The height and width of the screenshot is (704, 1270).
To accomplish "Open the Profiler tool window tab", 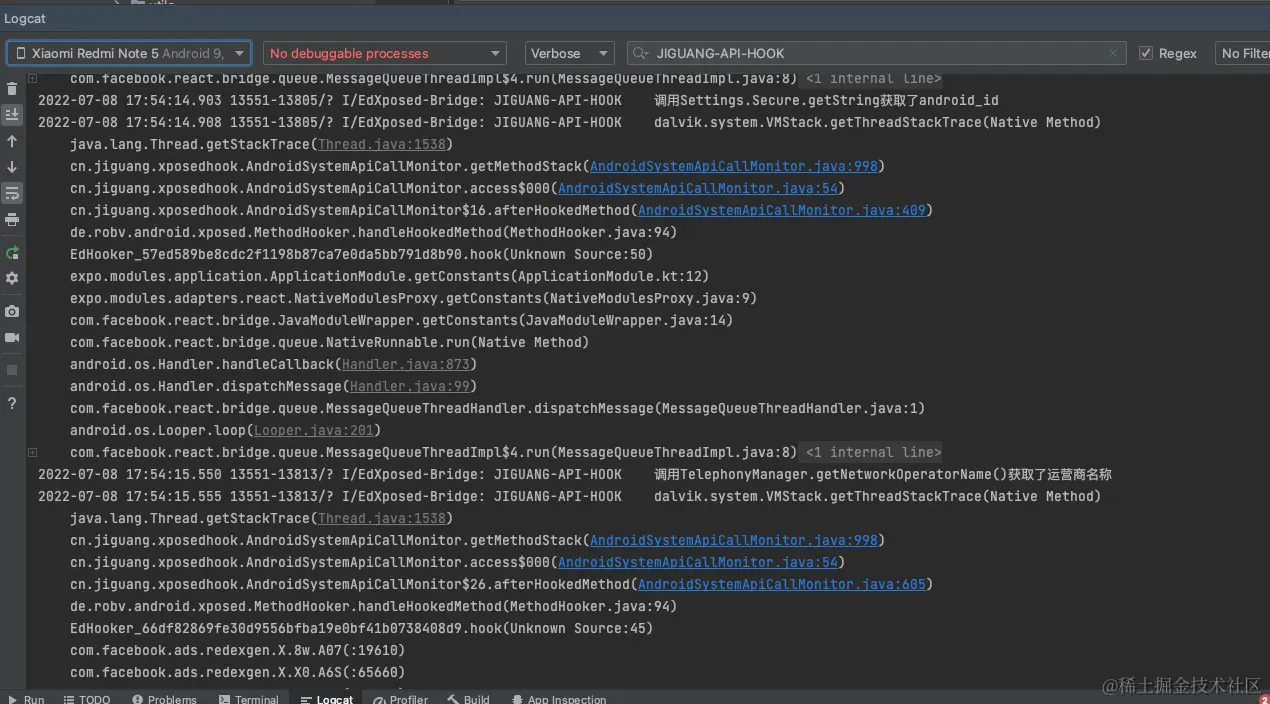I will click(400, 699).
